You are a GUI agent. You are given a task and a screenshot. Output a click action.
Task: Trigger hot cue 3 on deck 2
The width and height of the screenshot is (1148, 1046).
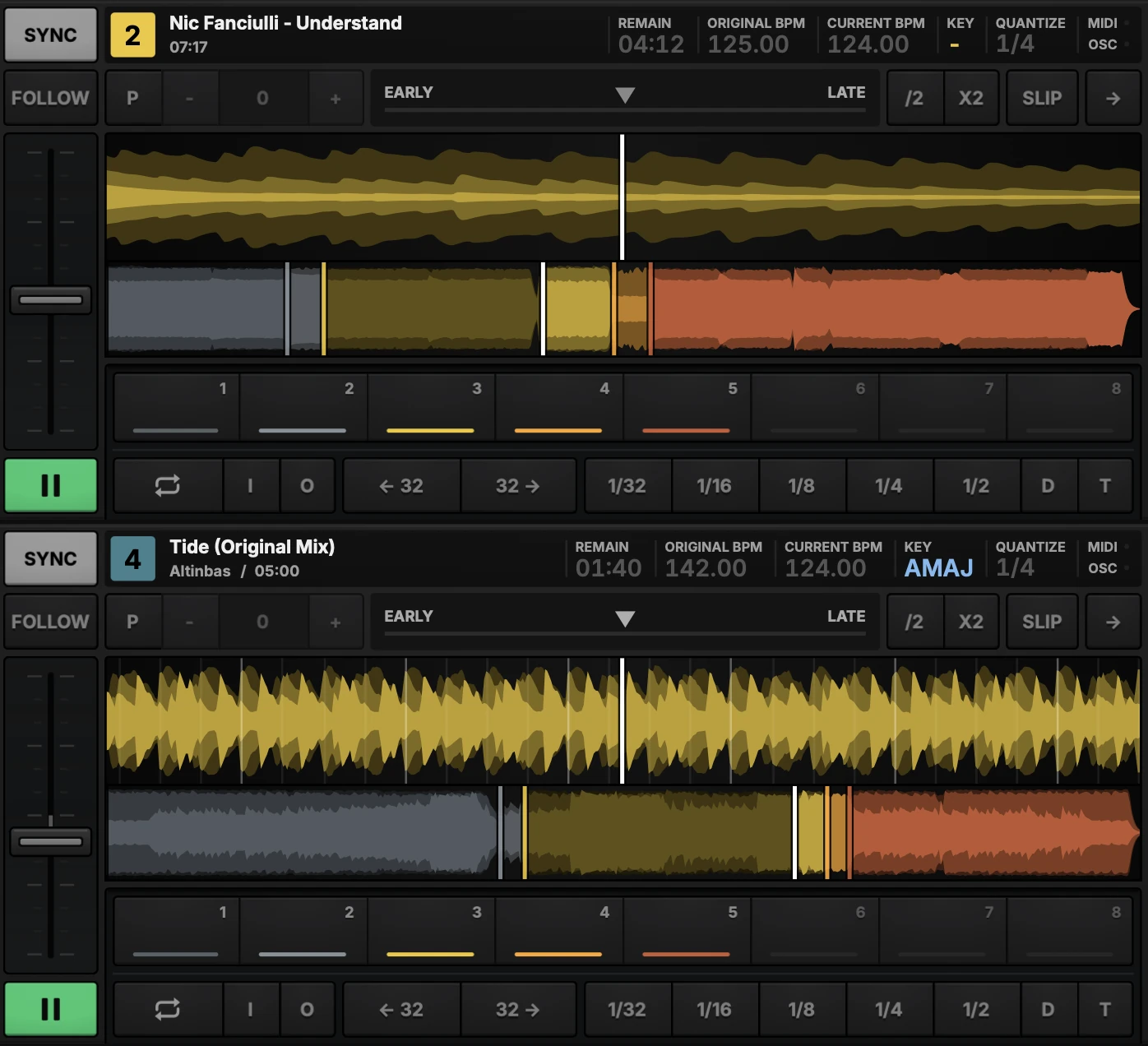pos(431,408)
